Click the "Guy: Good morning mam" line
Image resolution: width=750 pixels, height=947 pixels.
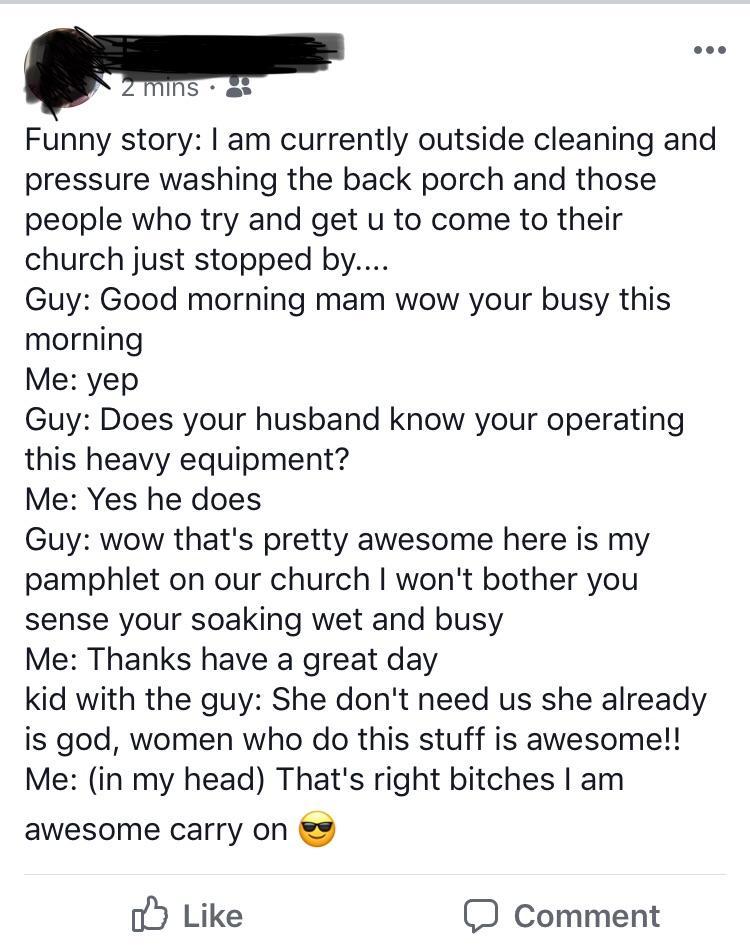(x=347, y=300)
